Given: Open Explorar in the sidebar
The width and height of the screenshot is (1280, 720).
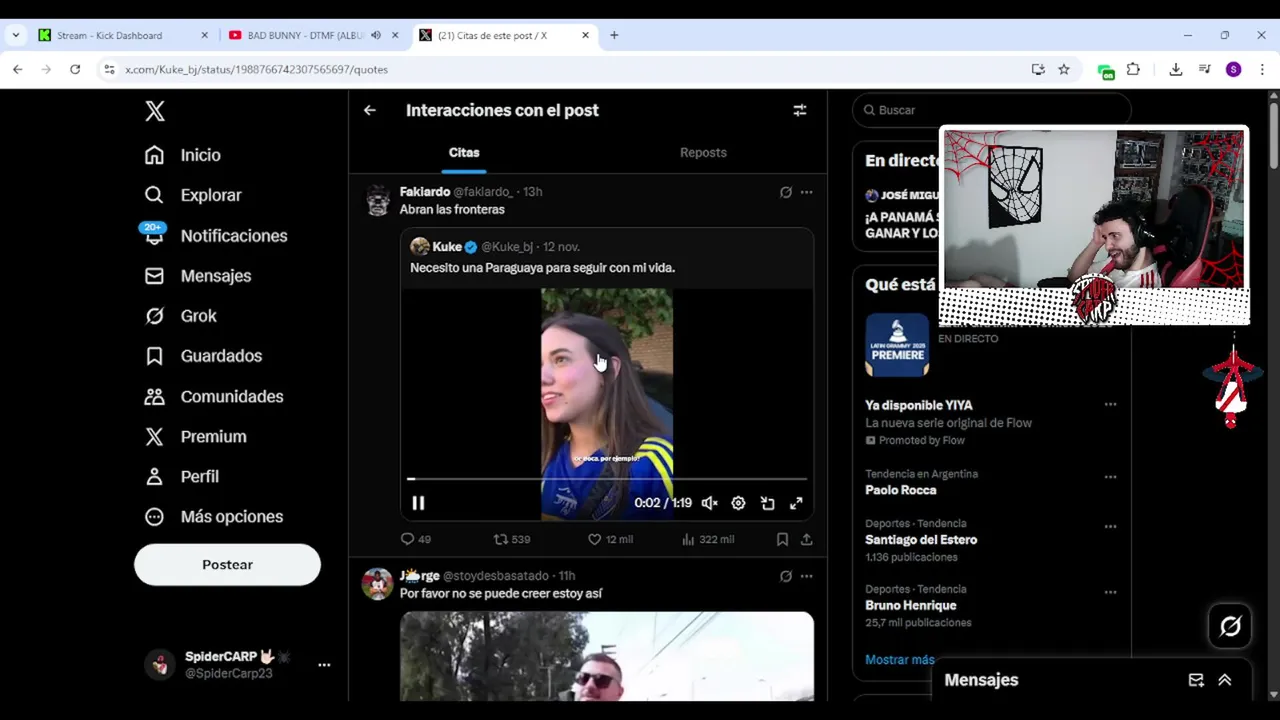Looking at the screenshot, I should tap(193, 195).
